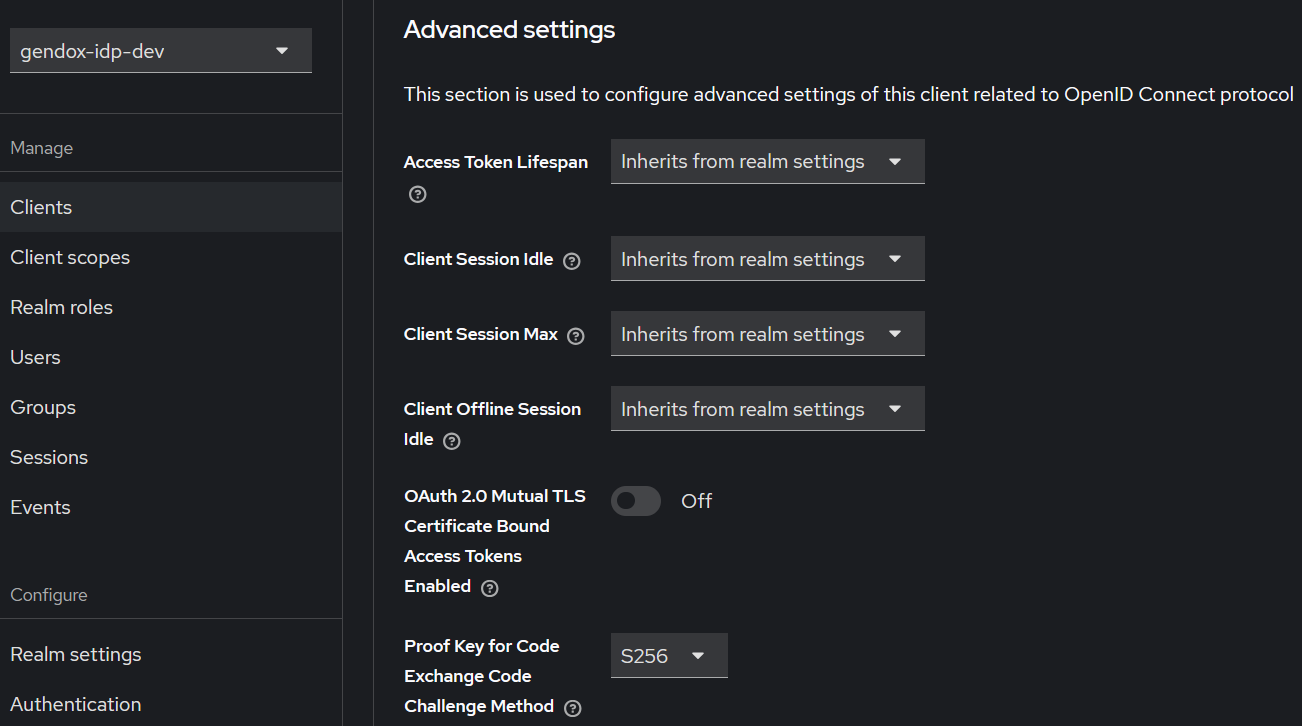The height and width of the screenshot is (726, 1302).
Task: Expand the Client Offline Session Idle dropdown
Action: click(767, 408)
